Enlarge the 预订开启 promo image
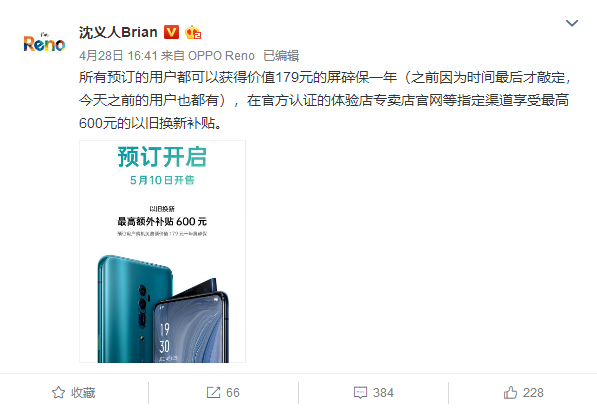Image resolution: width=597 pixels, height=410 pixels. pos(163,251)
